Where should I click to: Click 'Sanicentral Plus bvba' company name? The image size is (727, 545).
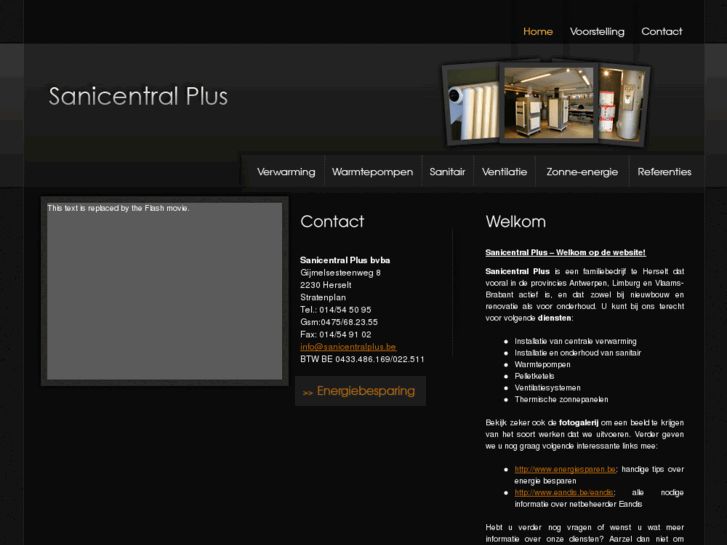tap(345, 260)
